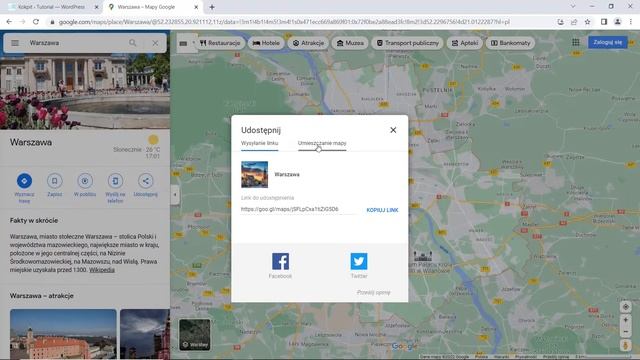Filter map by Muzea
Image resolution: width=640 pixels, height=360 pixels.
pos(350,43)
